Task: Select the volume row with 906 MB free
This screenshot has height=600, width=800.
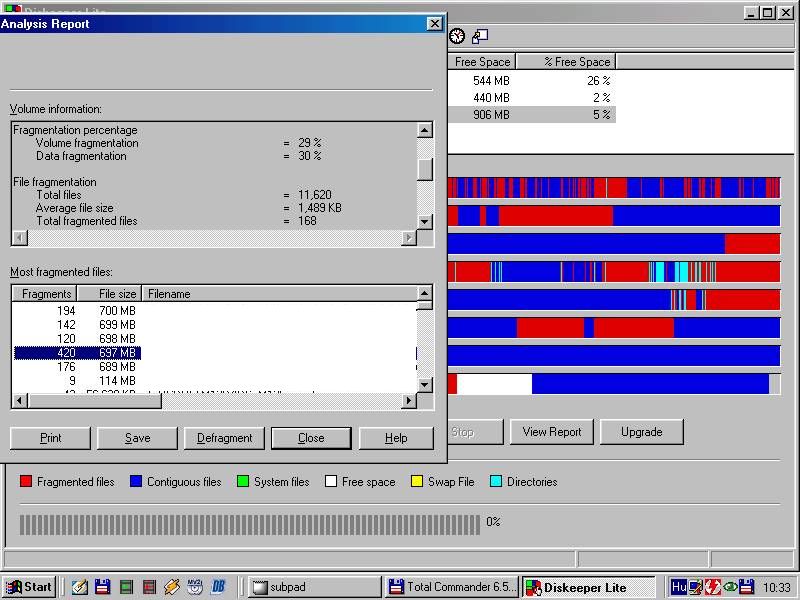Action: click(530, 115)
